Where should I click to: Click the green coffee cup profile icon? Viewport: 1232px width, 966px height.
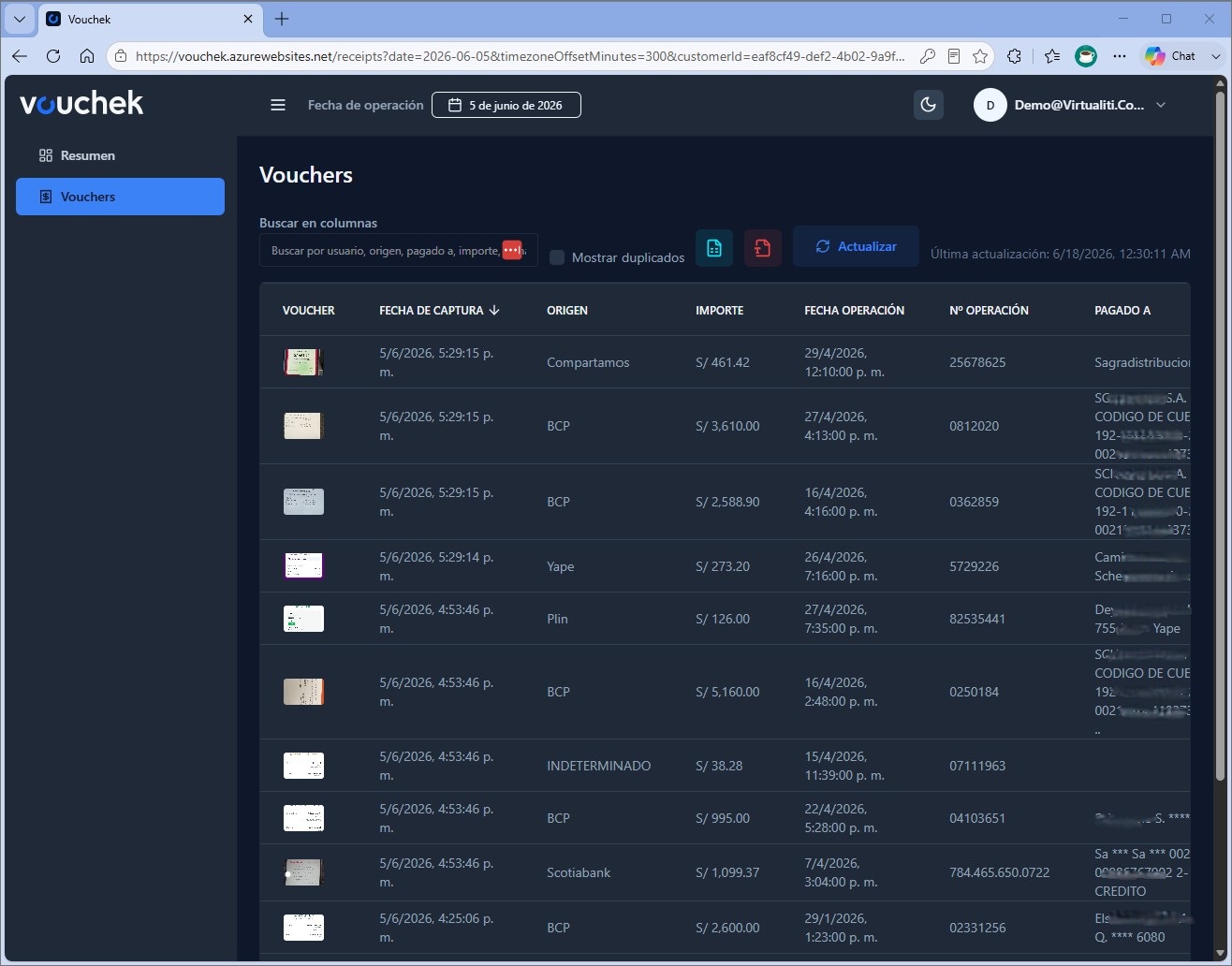[1086, 56]
